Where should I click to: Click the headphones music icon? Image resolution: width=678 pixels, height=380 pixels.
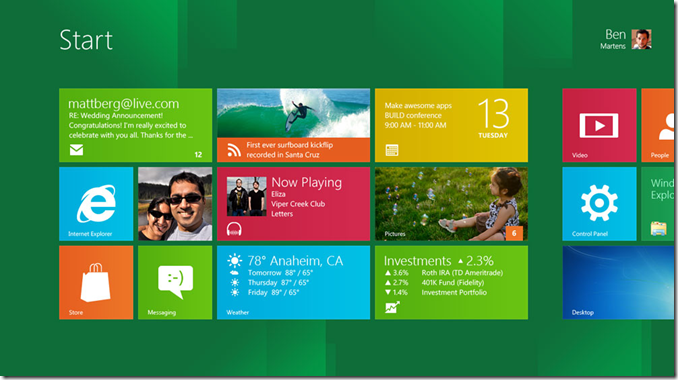click(x=234, y=229)
